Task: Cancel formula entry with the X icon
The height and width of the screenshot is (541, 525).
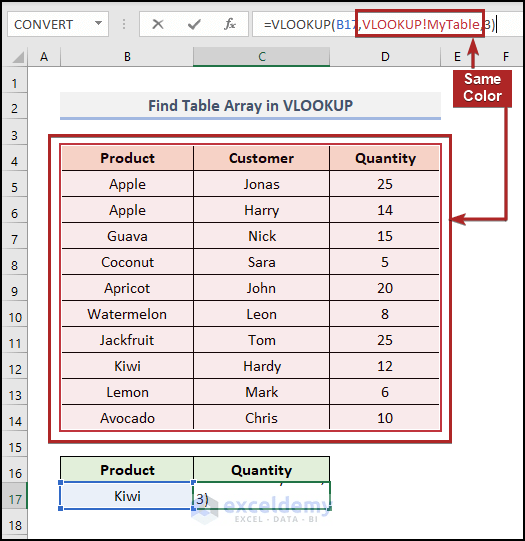Action: [158, 24]
